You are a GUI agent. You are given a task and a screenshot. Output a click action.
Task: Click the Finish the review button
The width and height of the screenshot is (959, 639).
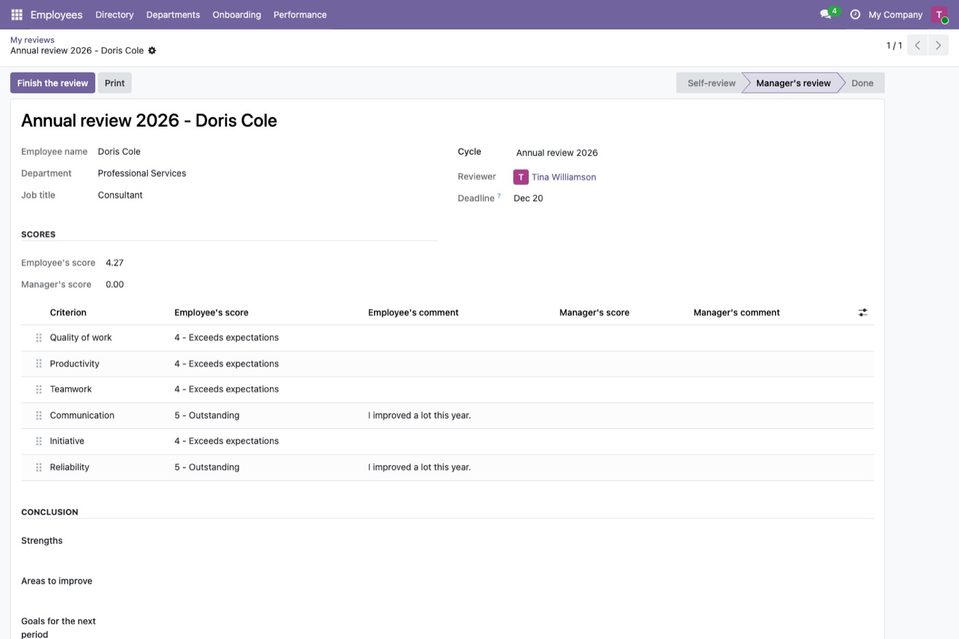click(53, 83)
